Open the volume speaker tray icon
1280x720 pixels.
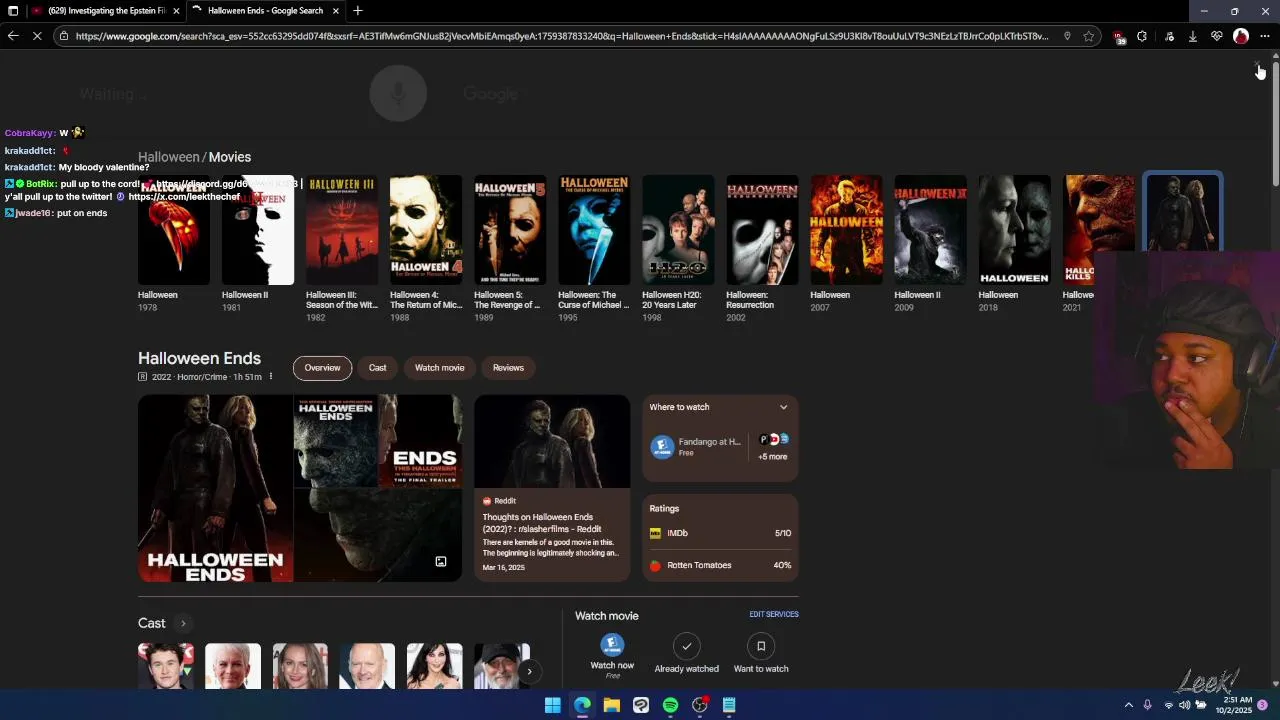(1184, 705)
